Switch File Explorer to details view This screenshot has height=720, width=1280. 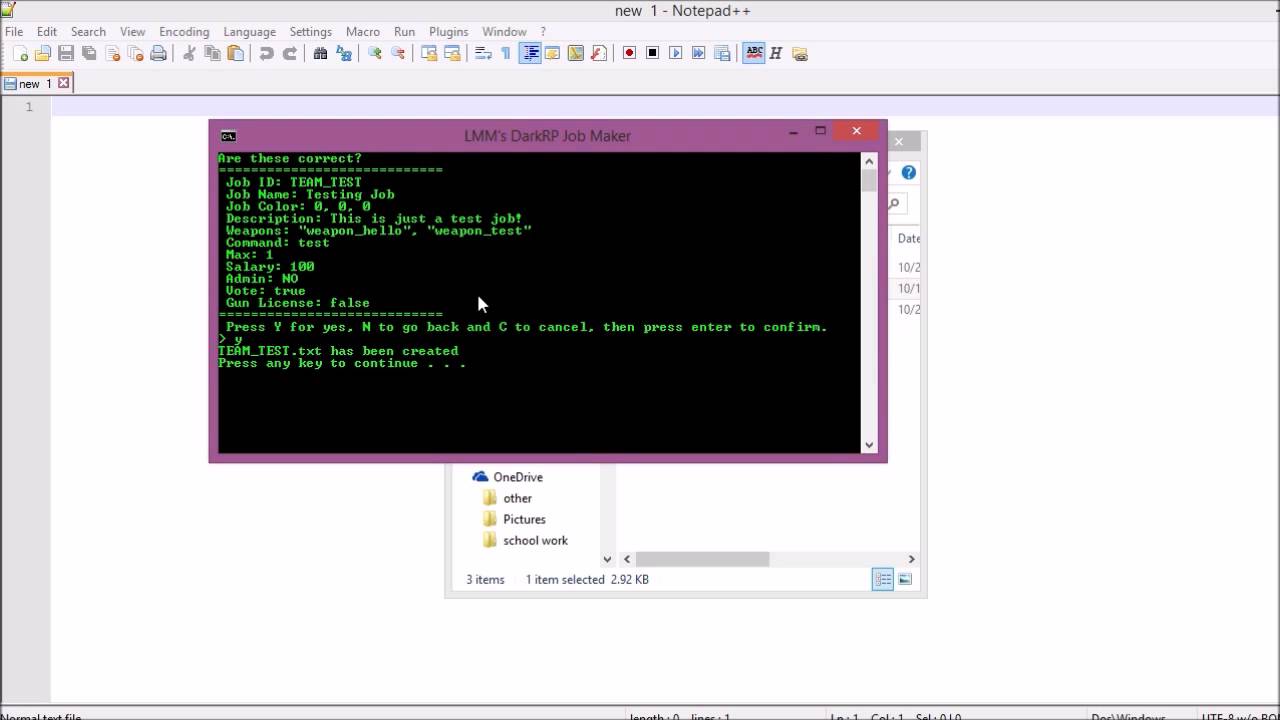click(883, 579)
